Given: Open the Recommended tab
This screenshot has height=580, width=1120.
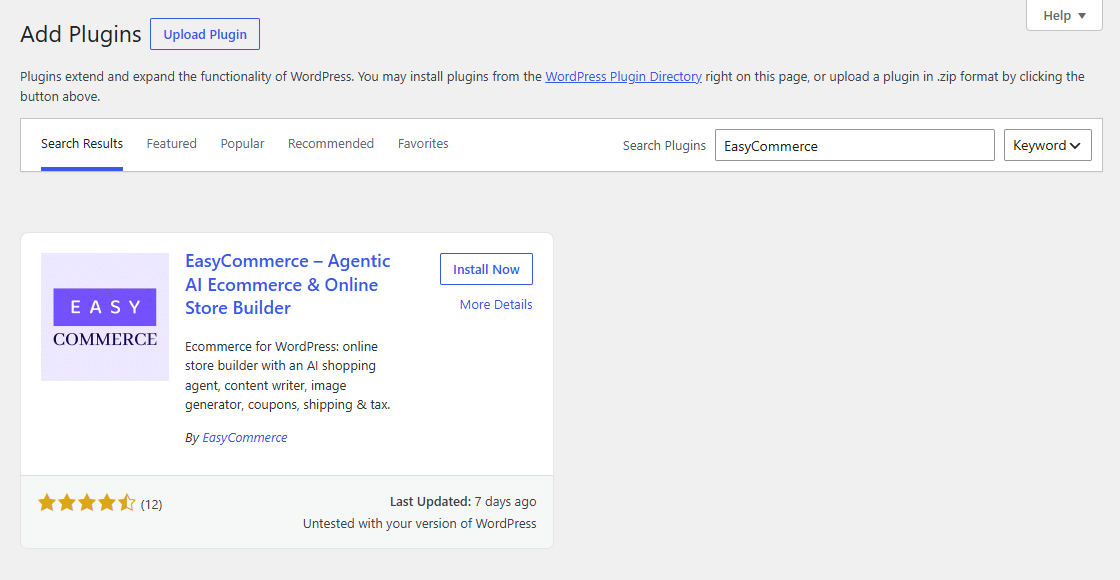Looking at the screenshot, I should pos(331,144).
